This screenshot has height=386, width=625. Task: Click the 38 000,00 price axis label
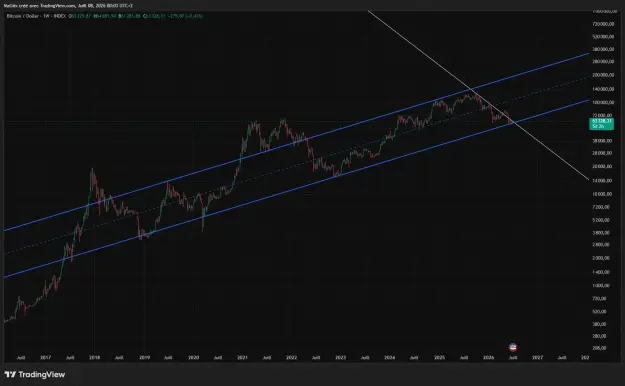point(602,141)
